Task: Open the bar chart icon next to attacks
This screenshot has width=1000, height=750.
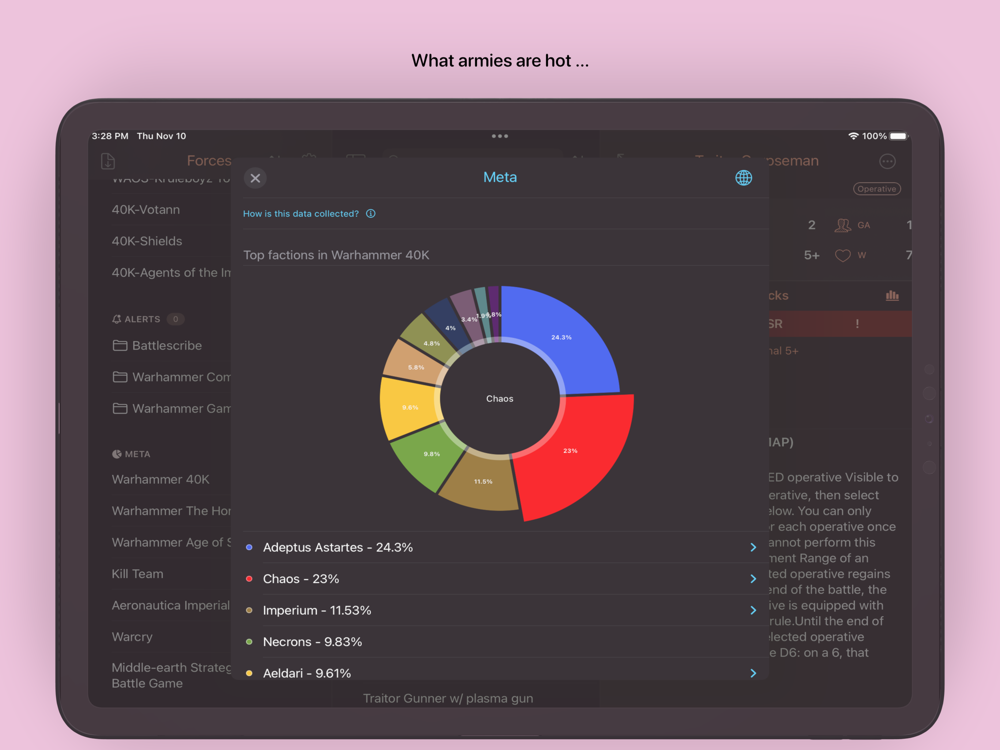Action: pyautogui.click(x=892, y=295)
